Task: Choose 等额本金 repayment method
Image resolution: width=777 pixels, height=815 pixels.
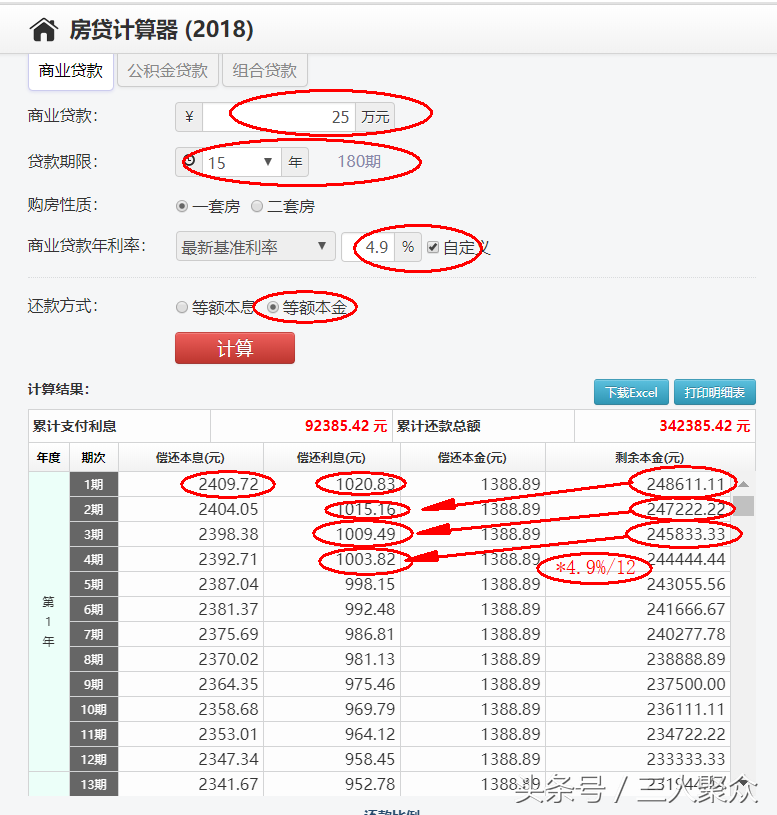Action: (x=272, y=307)
